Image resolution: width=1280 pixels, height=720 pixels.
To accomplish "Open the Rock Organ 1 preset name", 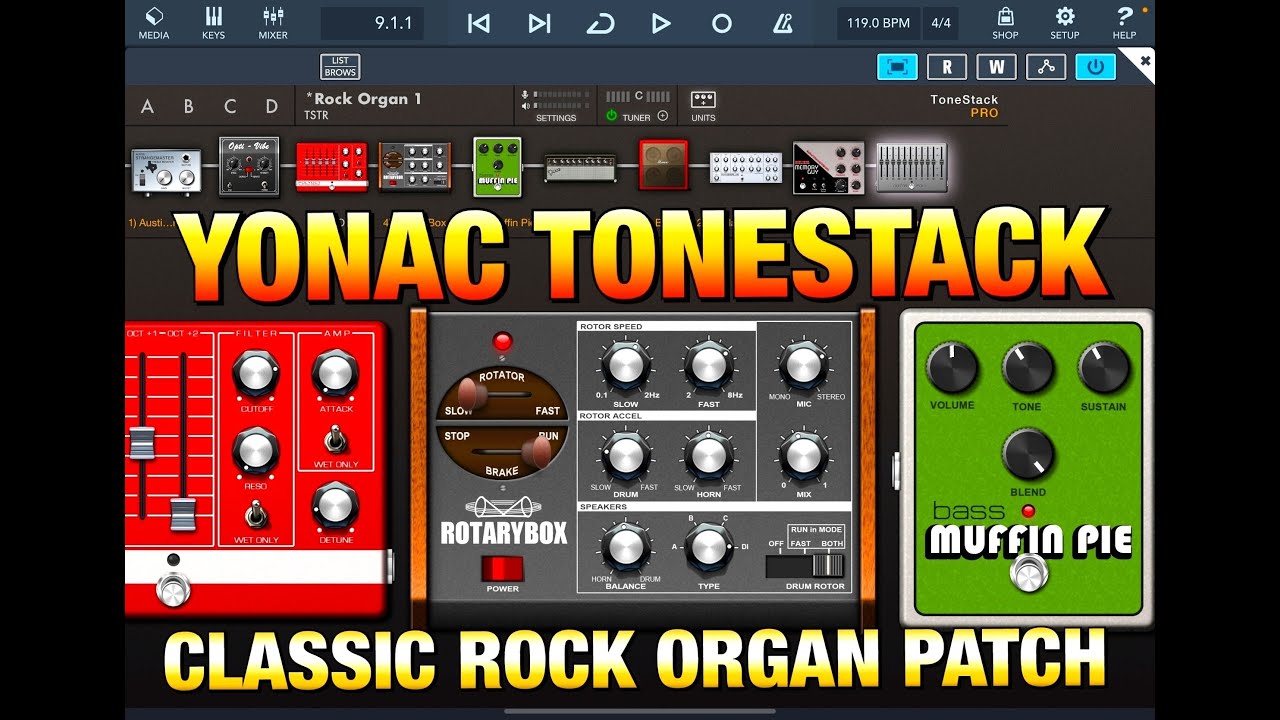I will coord(363,99).
